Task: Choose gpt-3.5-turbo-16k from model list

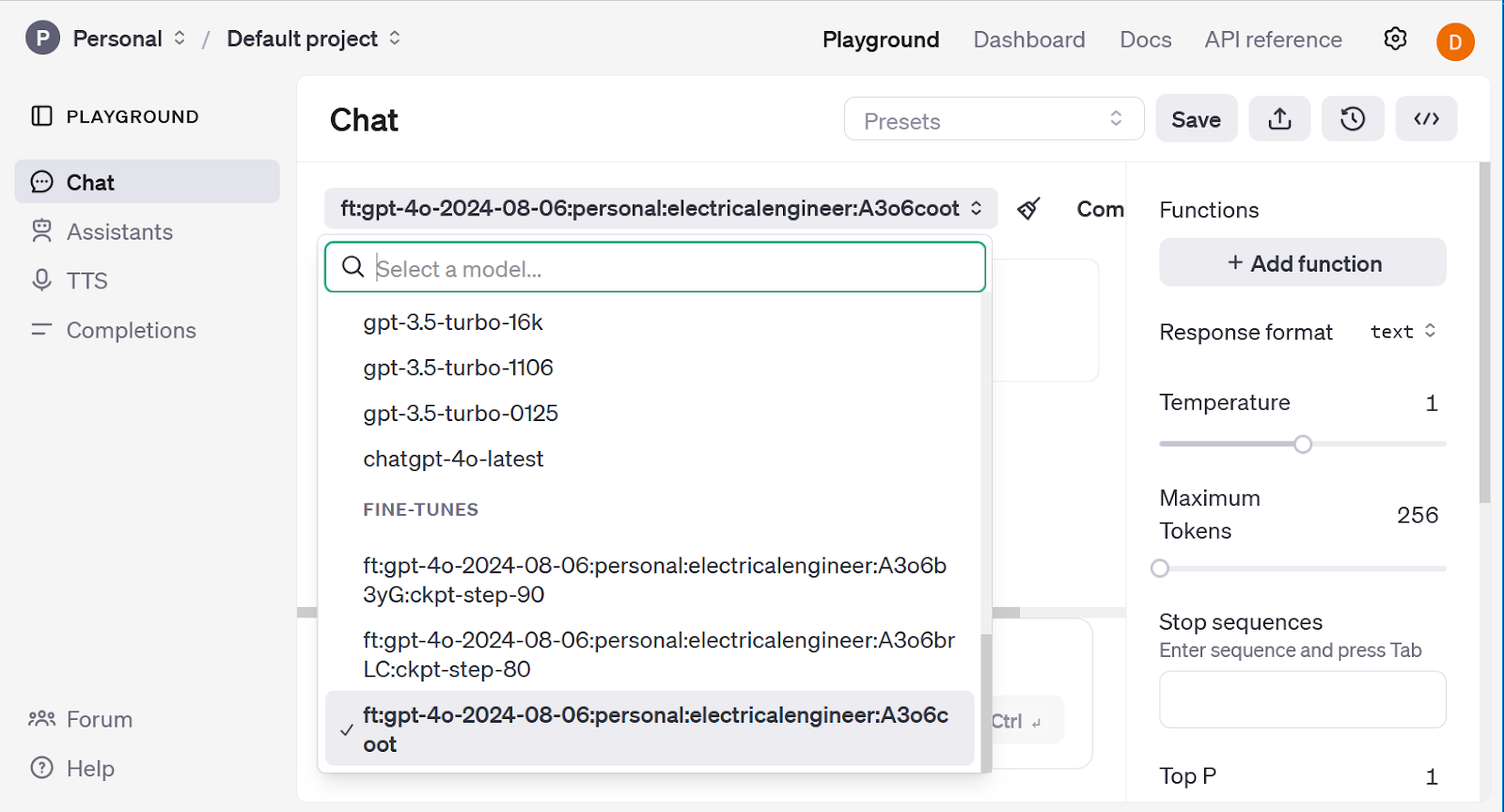Action: [453, 322]
